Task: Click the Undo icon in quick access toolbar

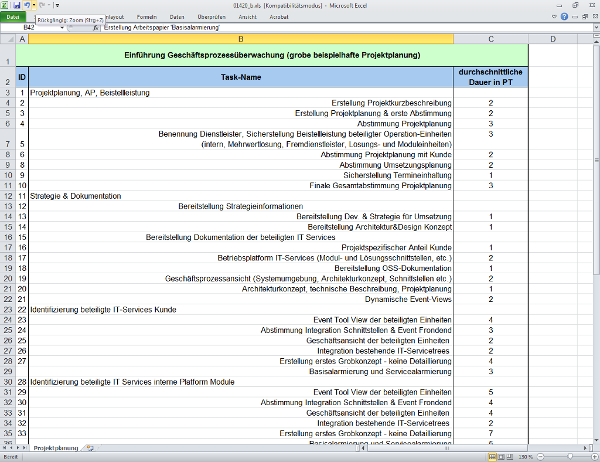Action: click(x=28, y=6)
